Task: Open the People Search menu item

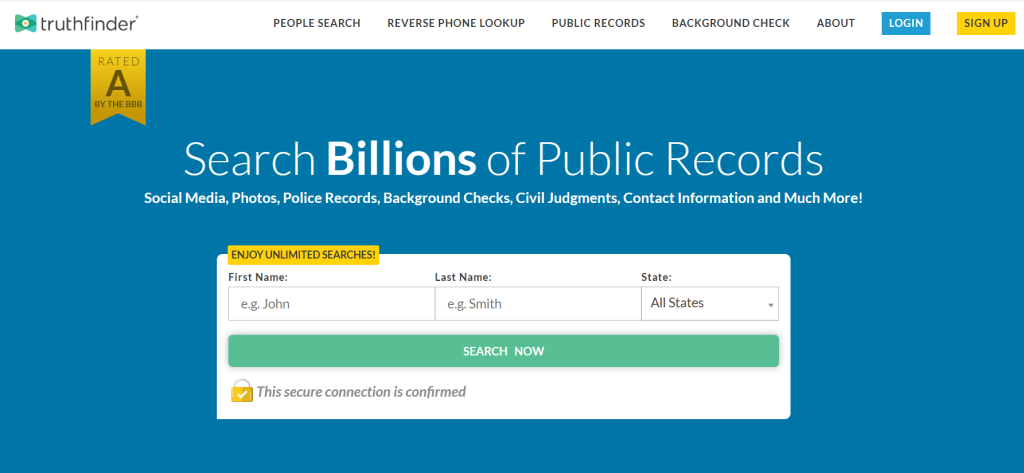Action: [x=316, y=23]
